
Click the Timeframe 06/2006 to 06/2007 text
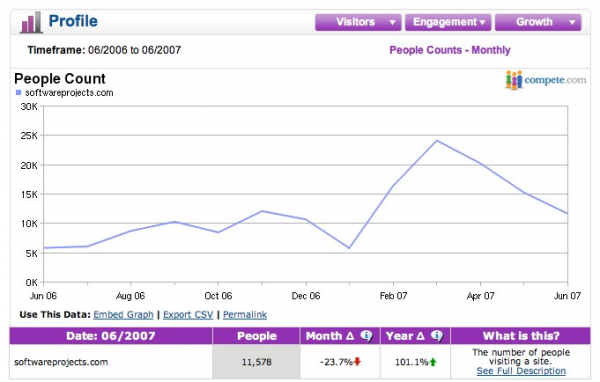point(104,50)
